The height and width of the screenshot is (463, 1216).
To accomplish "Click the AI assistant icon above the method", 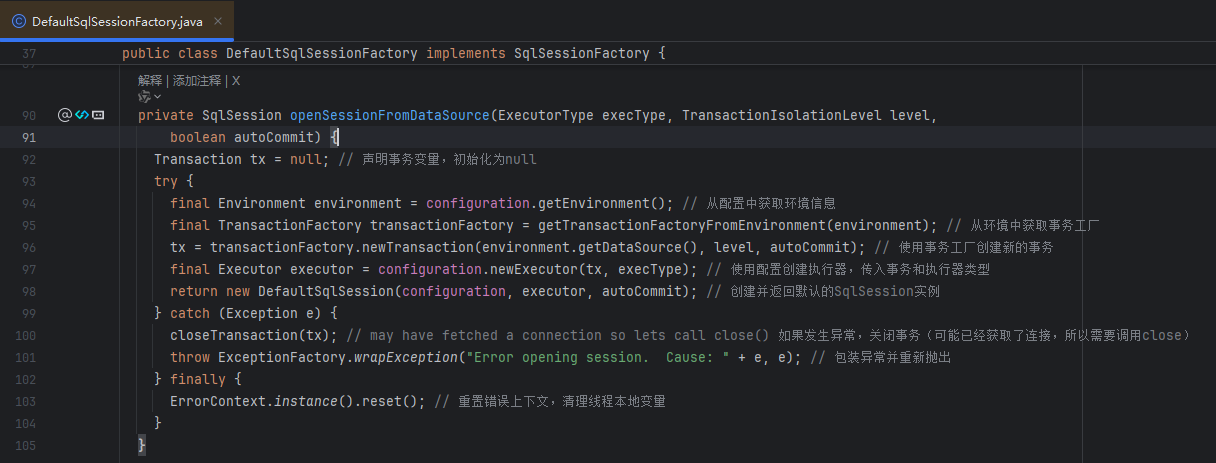I will tap(144, 97).
